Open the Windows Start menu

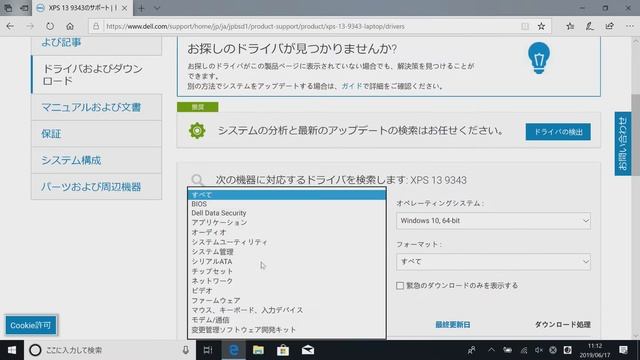12,350
